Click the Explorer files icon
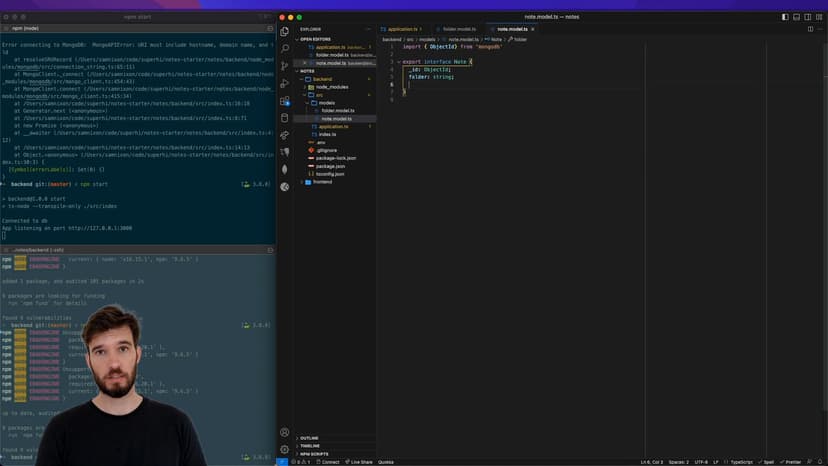Screen dimensions: 828x466 pos(285,31)
